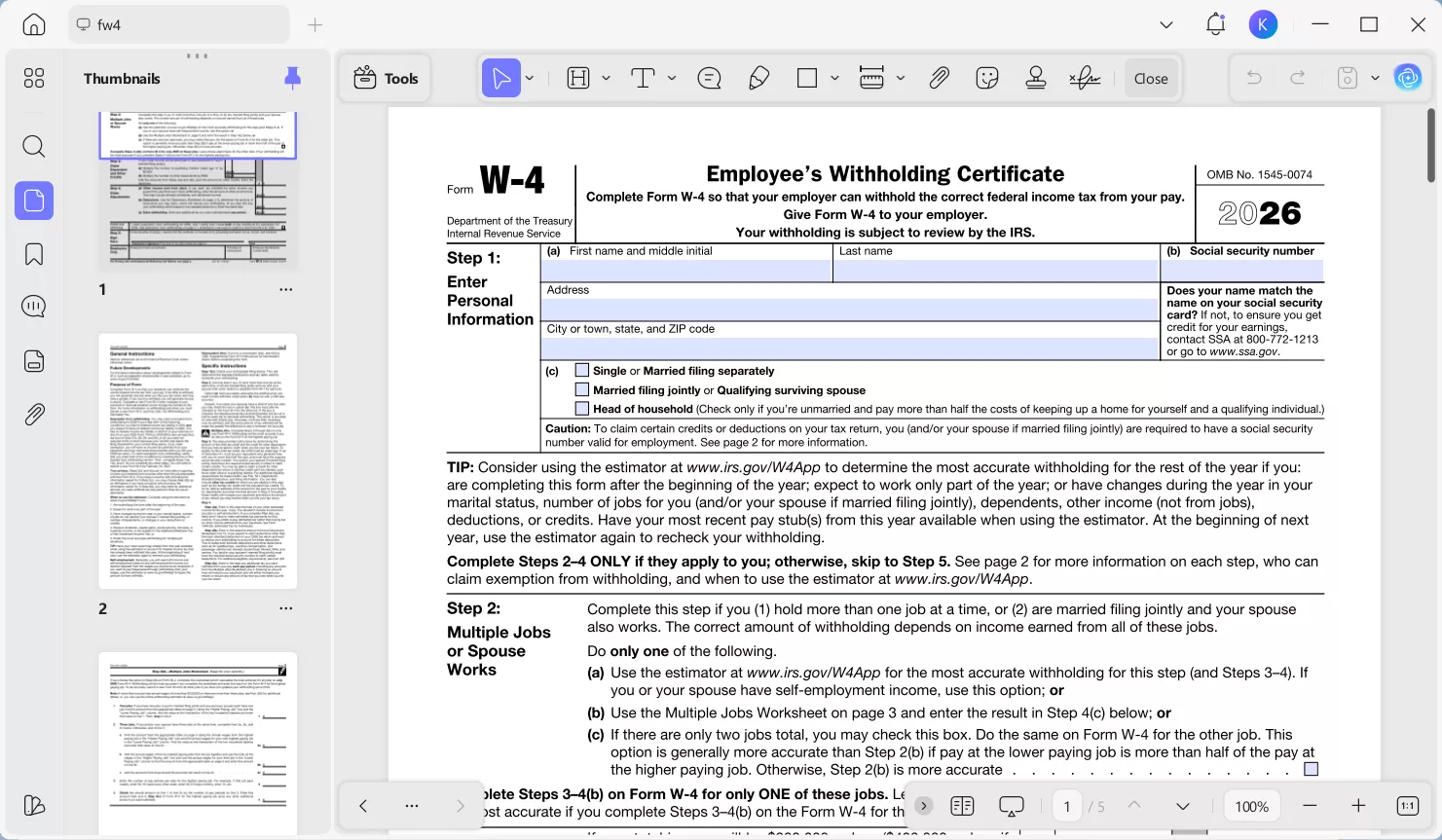Image resolution: width=1442 pixels, height=840 pixels.
Task: Switch to the fw4 document tab
Action: click(x=178, y=24)
